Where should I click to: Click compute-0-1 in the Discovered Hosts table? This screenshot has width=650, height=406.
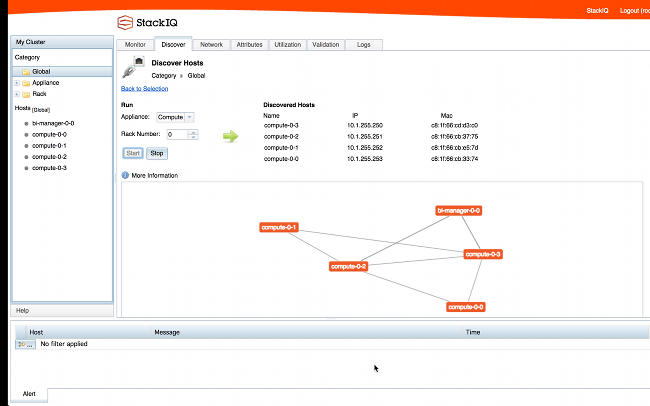tap(281, 148)
